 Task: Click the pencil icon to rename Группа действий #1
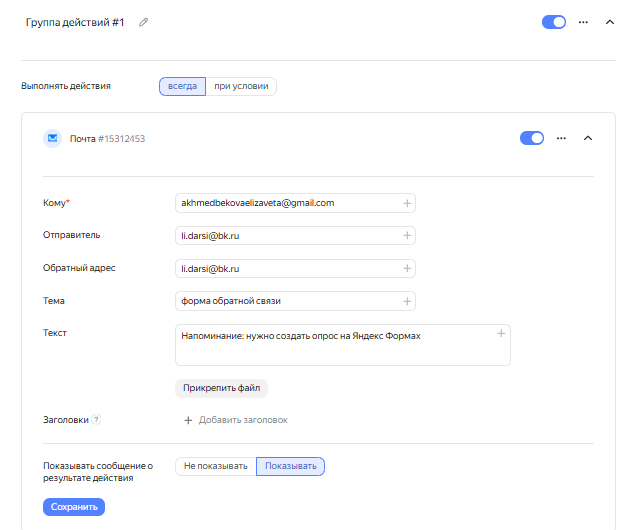click(143, 22)
